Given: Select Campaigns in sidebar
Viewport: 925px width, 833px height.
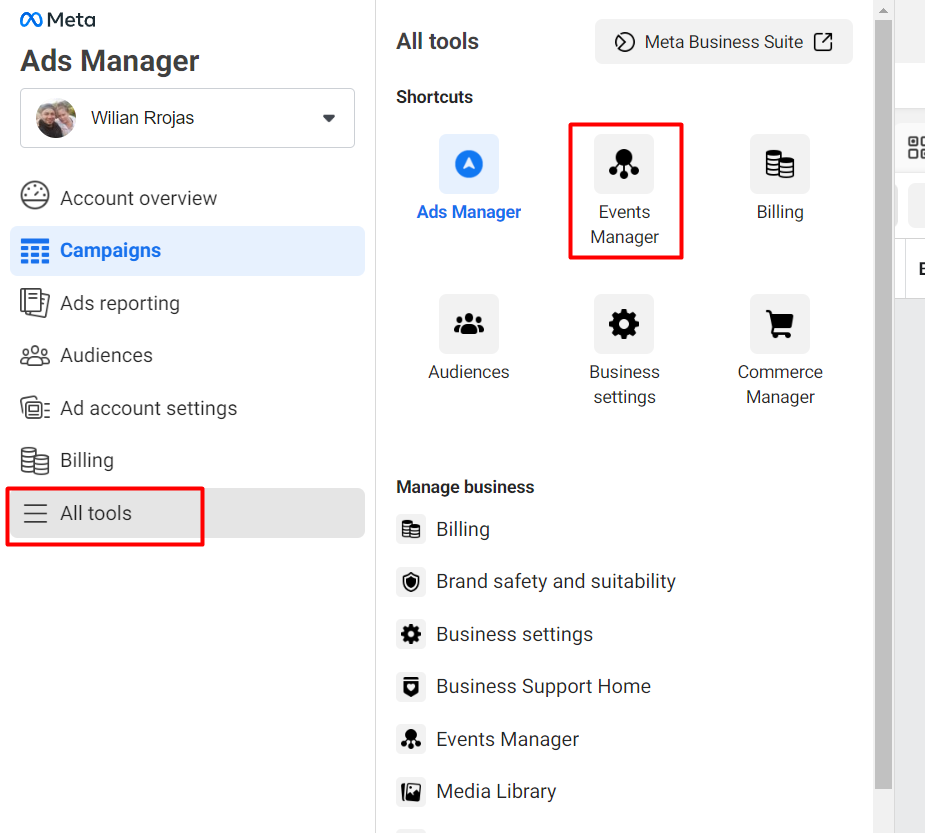Looking at the screenshot, I should tap(187, 251).
